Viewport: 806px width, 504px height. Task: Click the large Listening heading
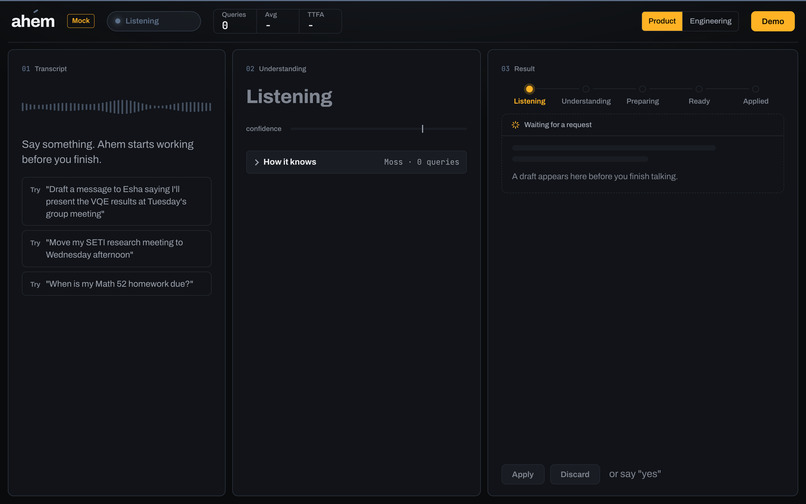pos(289,97)
